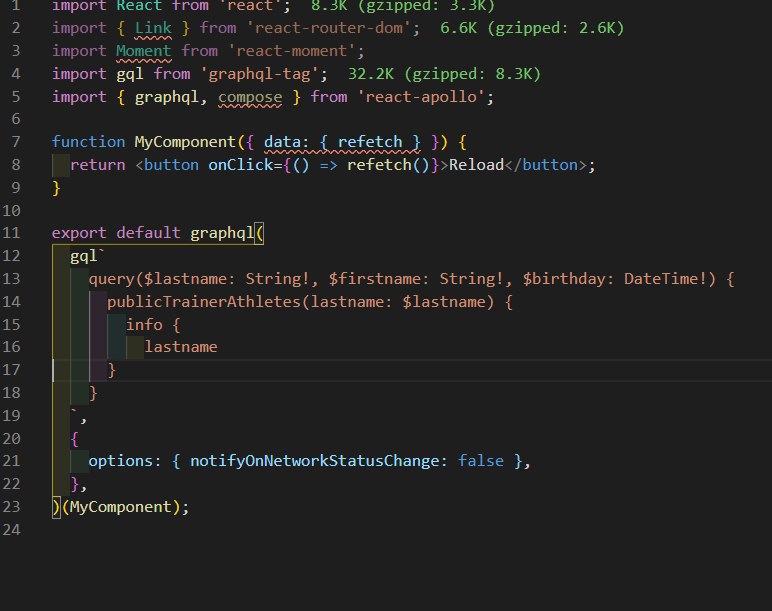Click the 'function' keyword on line 7
The height and width of the screenshot is (611, 772).
[x=88, y=142]
